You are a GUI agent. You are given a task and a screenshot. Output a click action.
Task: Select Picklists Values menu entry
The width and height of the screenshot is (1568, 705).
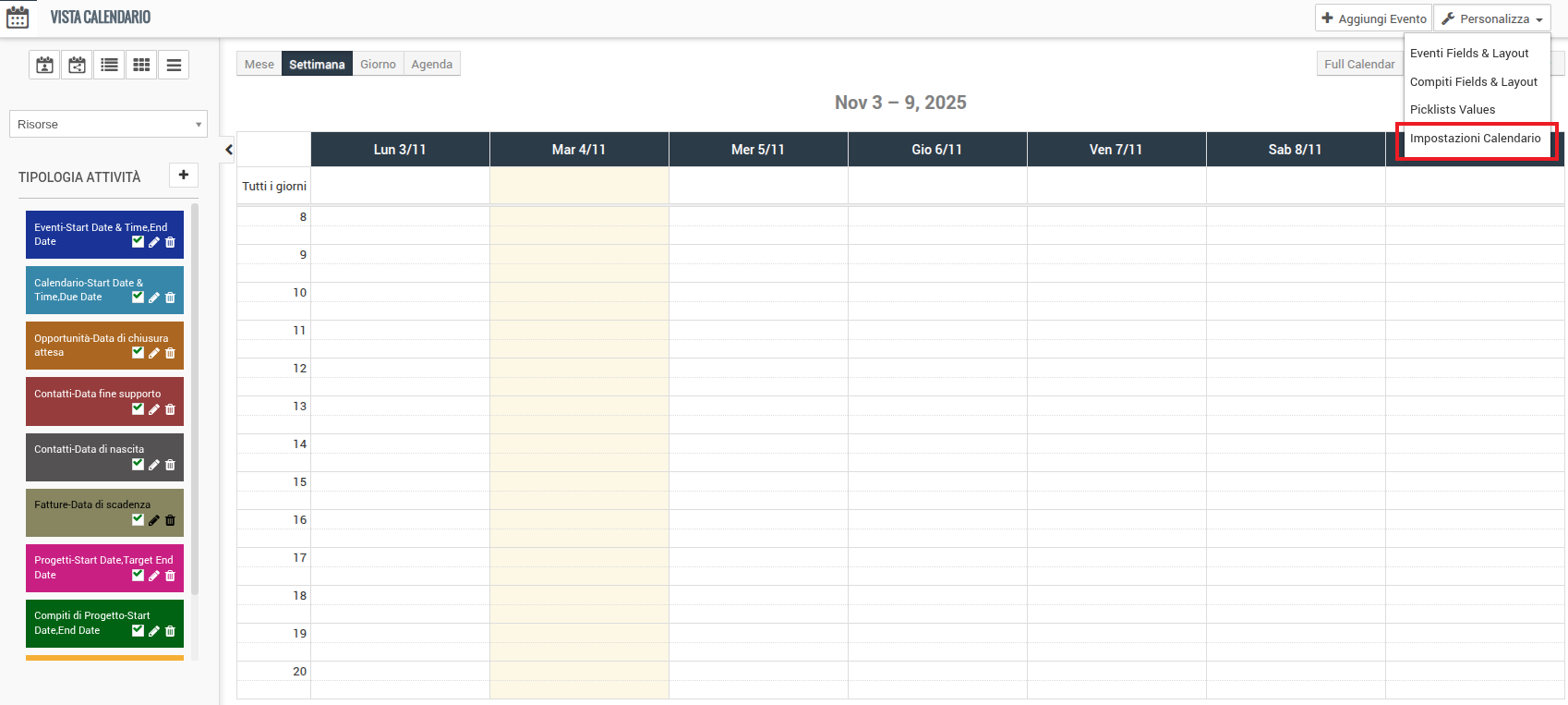pyautogui.click(x=1452, y=110)
